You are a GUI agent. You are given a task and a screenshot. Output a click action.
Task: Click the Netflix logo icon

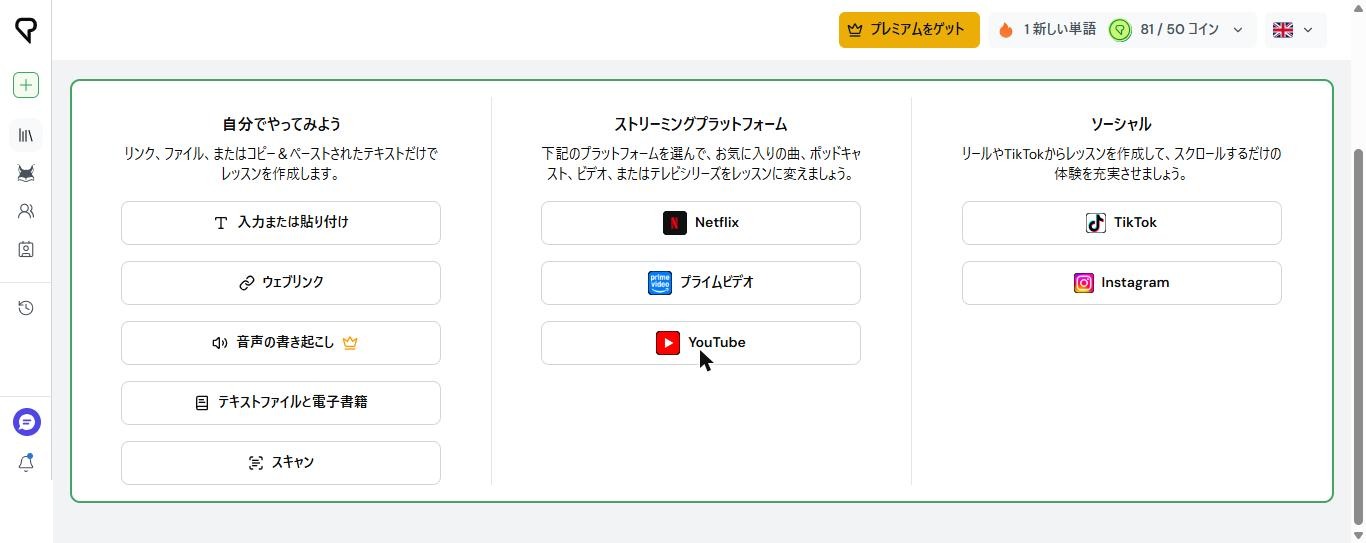coord(674,223)
